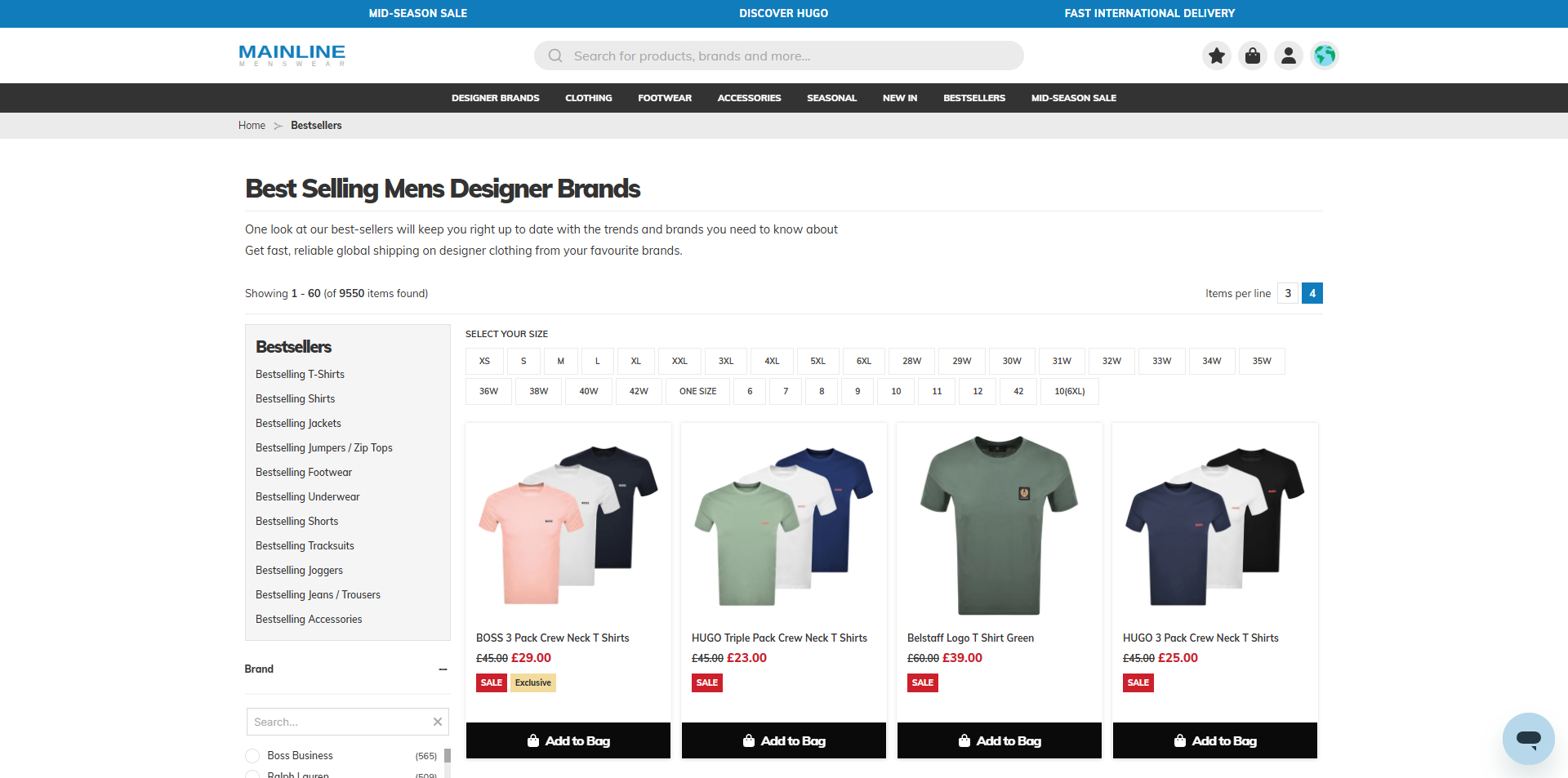Collapse the Brand filter section
1568x778 pixels.
pyautogui.click(x=443, y=669)
